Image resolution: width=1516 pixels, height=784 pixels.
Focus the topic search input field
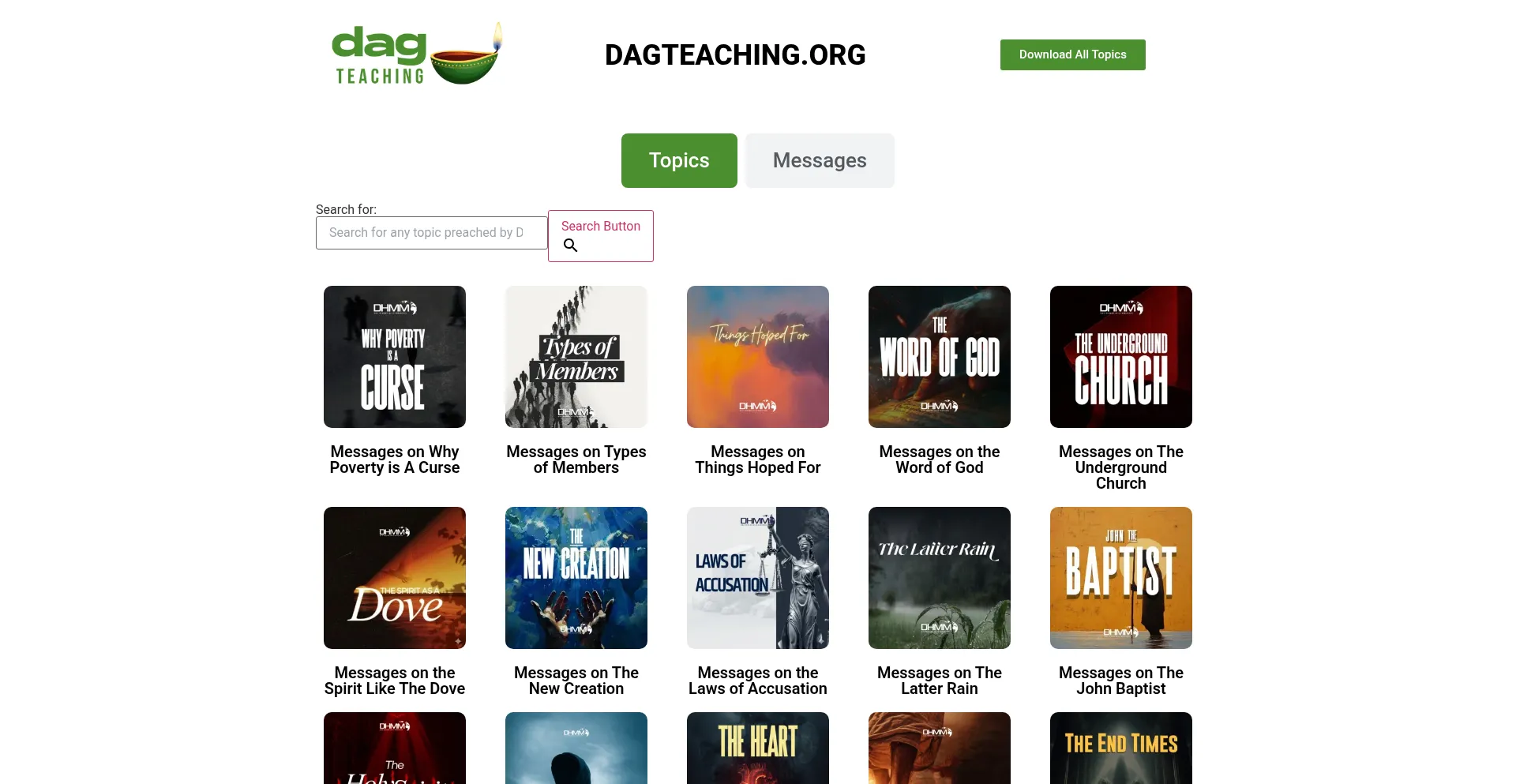coord(431,233)
